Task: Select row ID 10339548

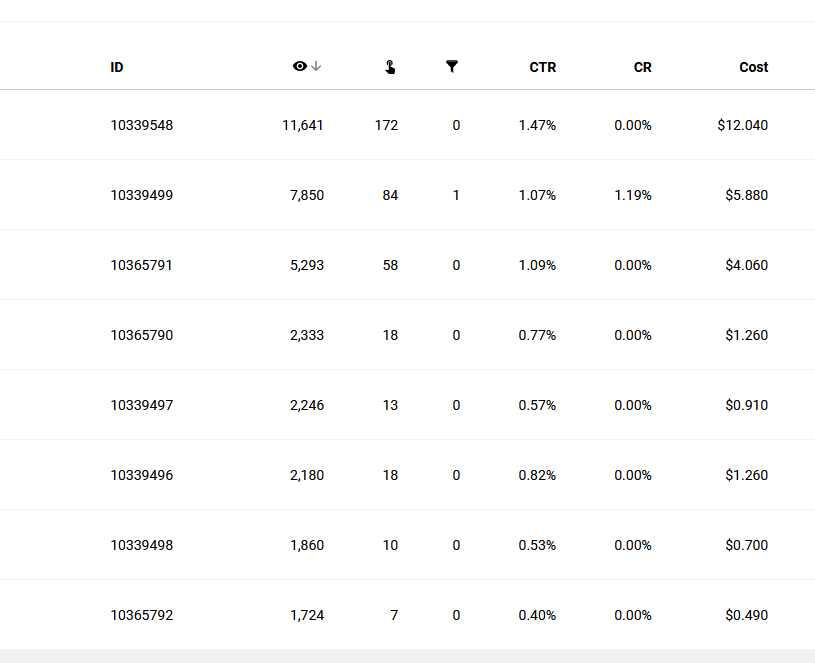Action: (142, 125)
